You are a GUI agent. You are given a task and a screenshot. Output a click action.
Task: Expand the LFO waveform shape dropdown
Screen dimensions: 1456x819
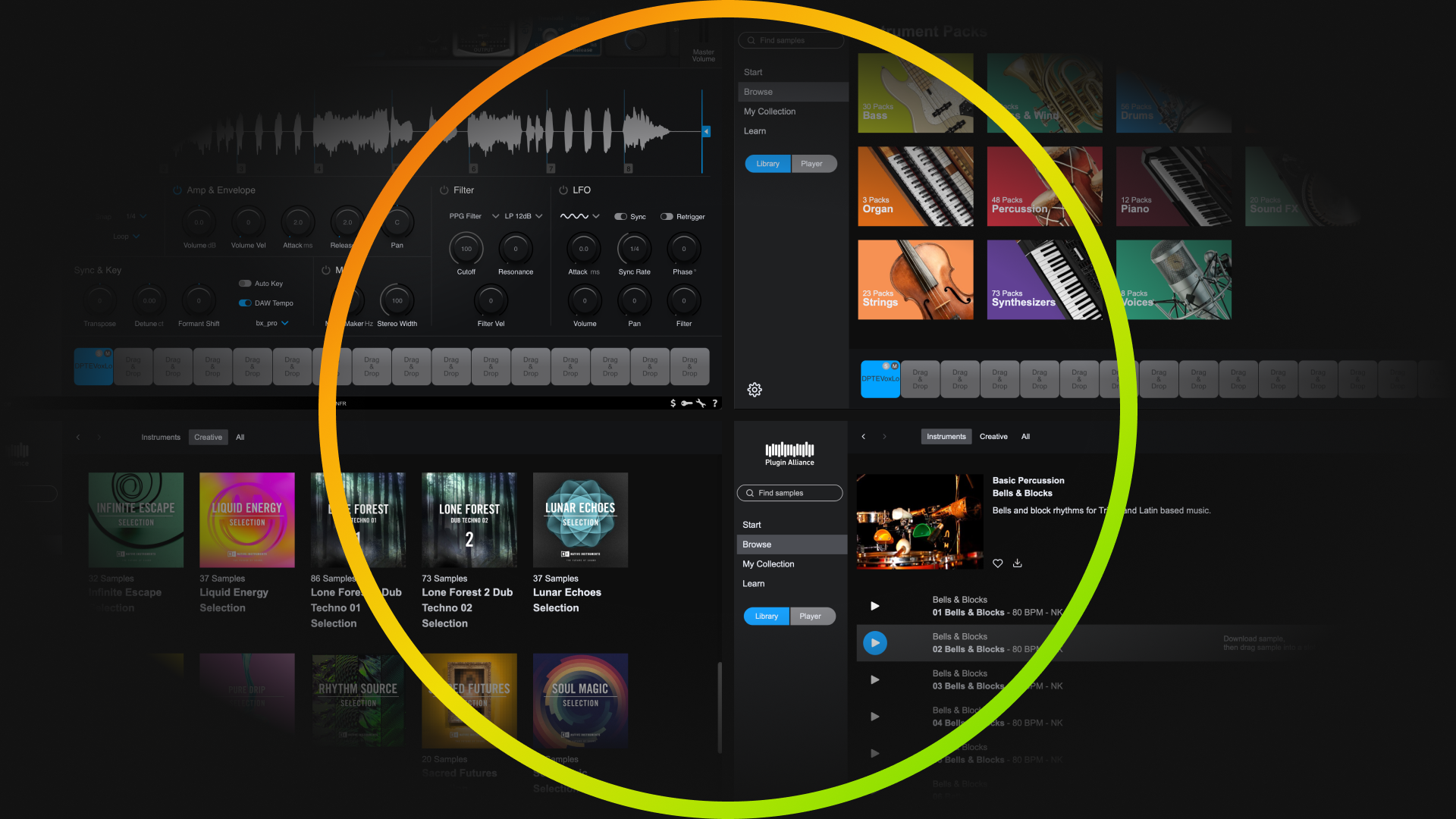pyautogui.click(x=580, y=216)
